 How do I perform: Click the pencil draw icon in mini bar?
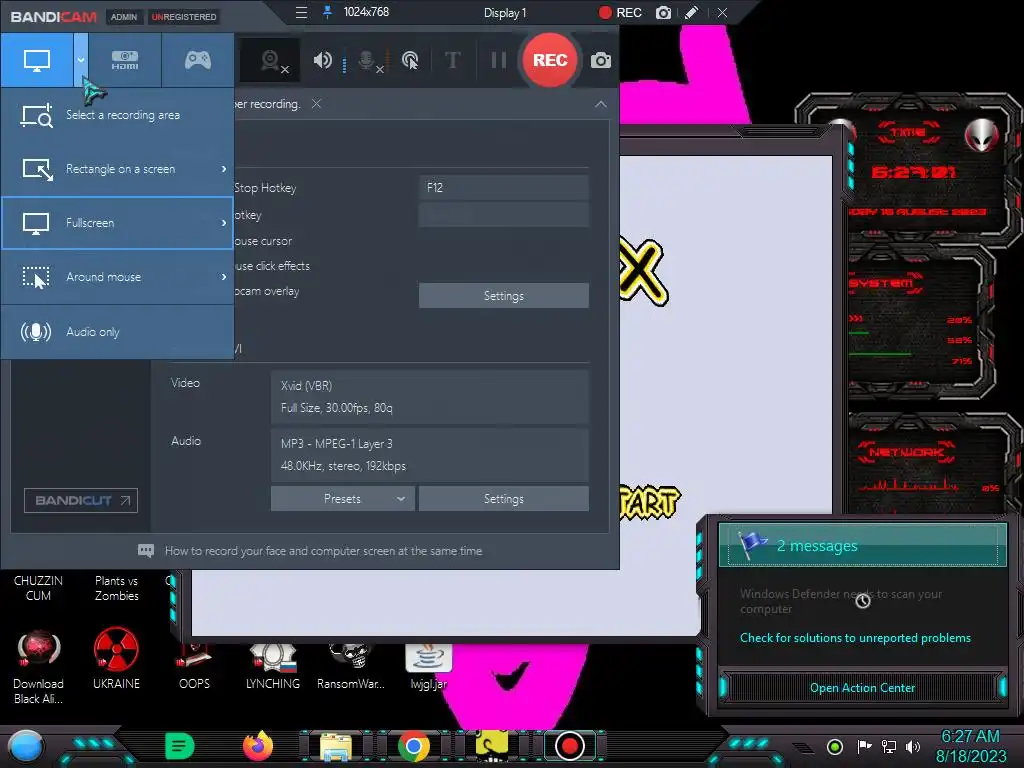pyautogui.click(x=691, y=12)
